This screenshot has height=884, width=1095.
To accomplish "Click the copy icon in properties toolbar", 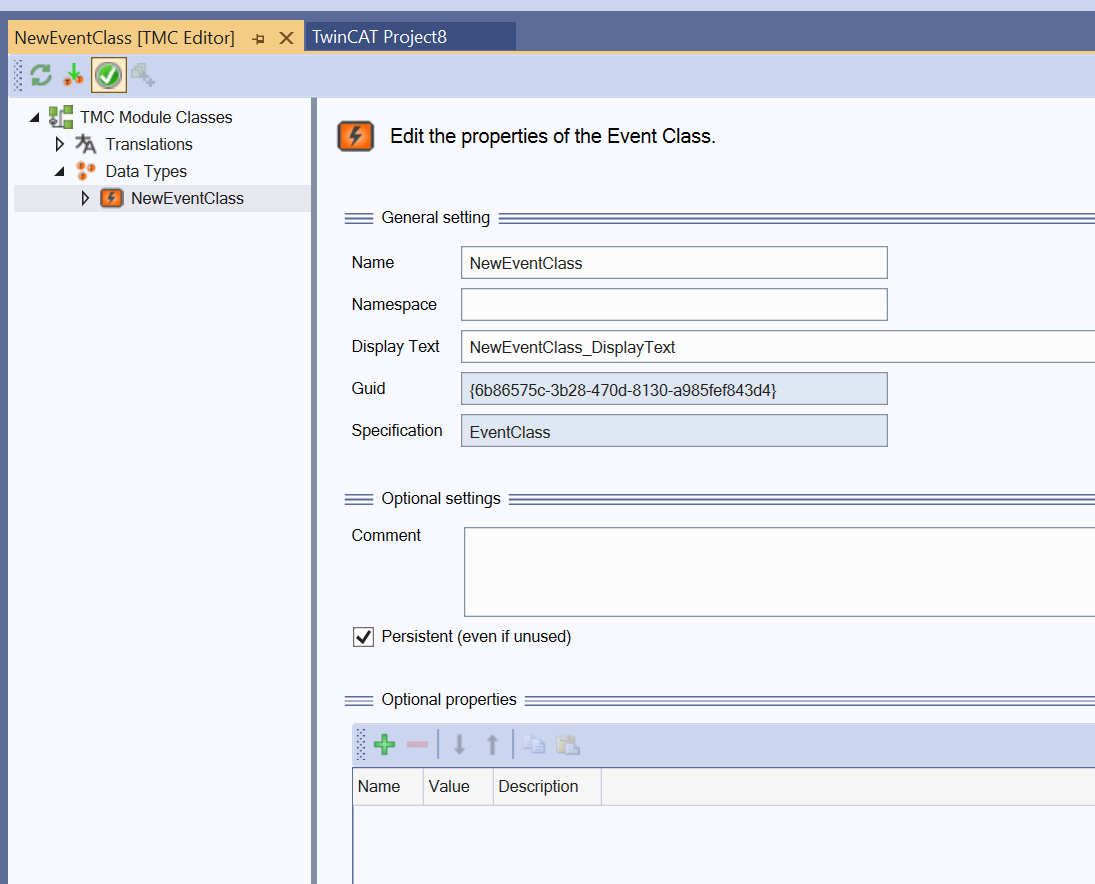I will coord(534,744).
